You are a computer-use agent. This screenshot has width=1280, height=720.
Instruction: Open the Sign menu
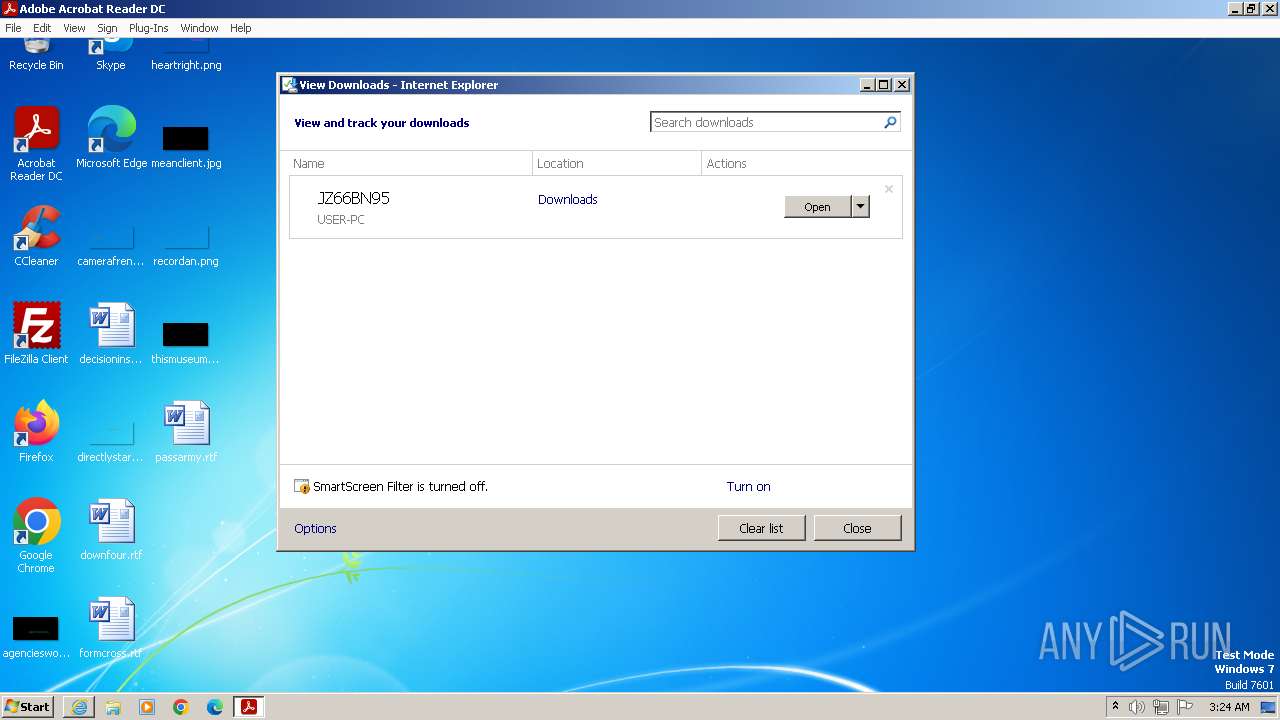coord(107,28)
